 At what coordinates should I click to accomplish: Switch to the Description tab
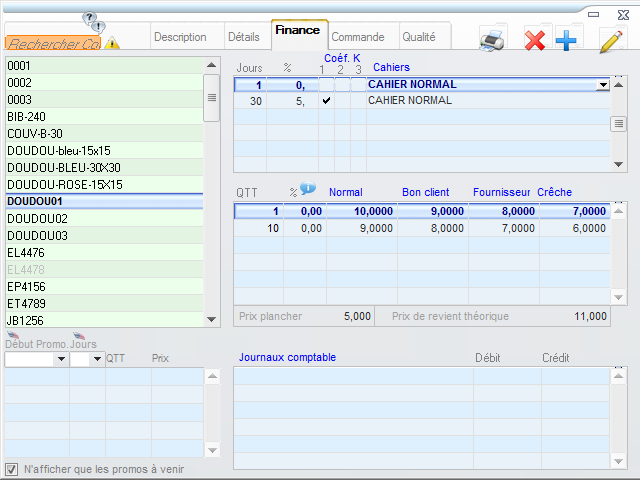point(180,37)
